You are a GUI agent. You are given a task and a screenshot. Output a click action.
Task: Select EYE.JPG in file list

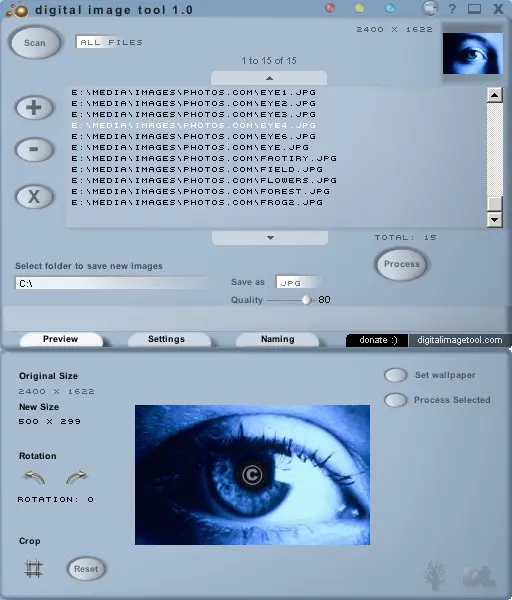pyautogui.click(x=190, y=147)
